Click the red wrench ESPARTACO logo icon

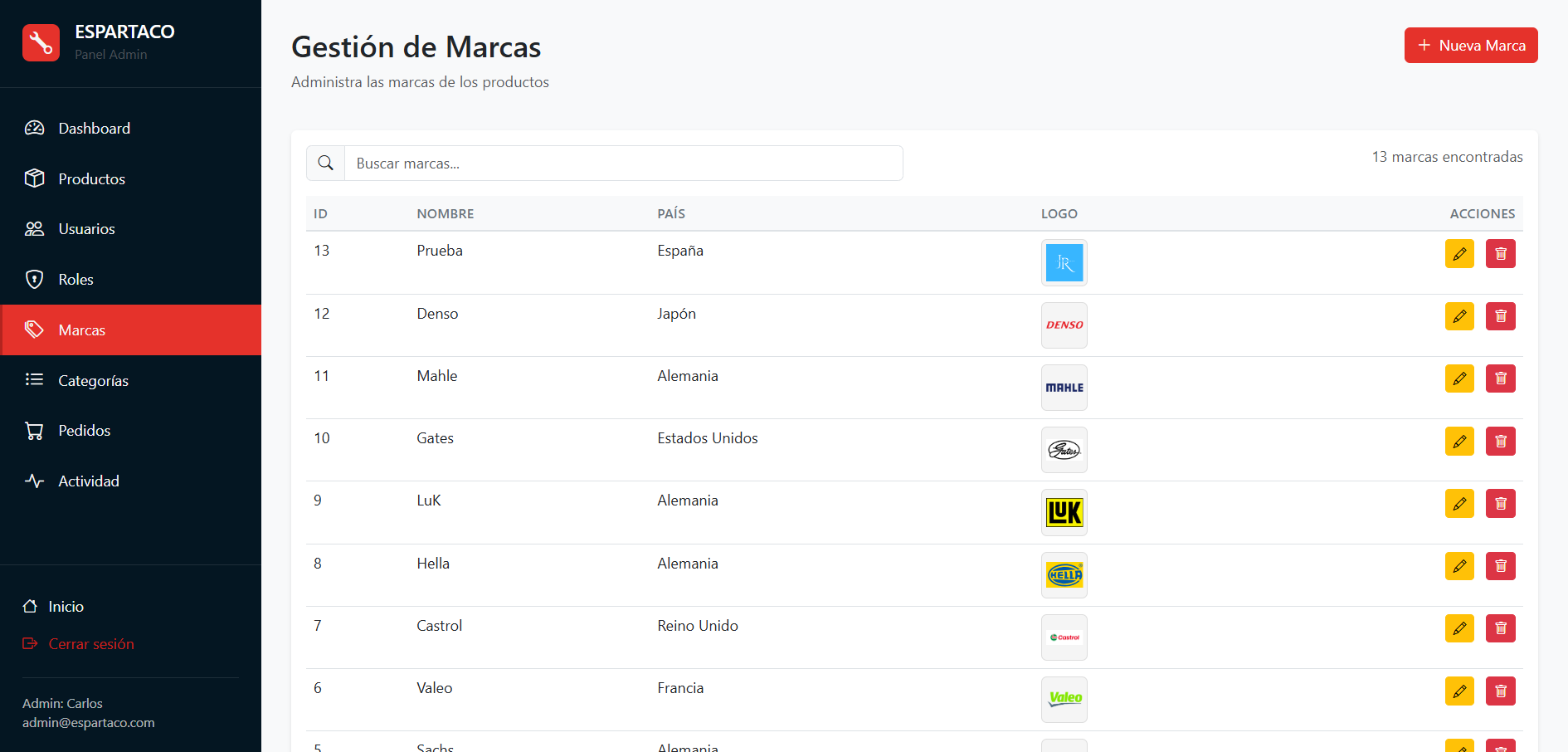click(41, 42)
